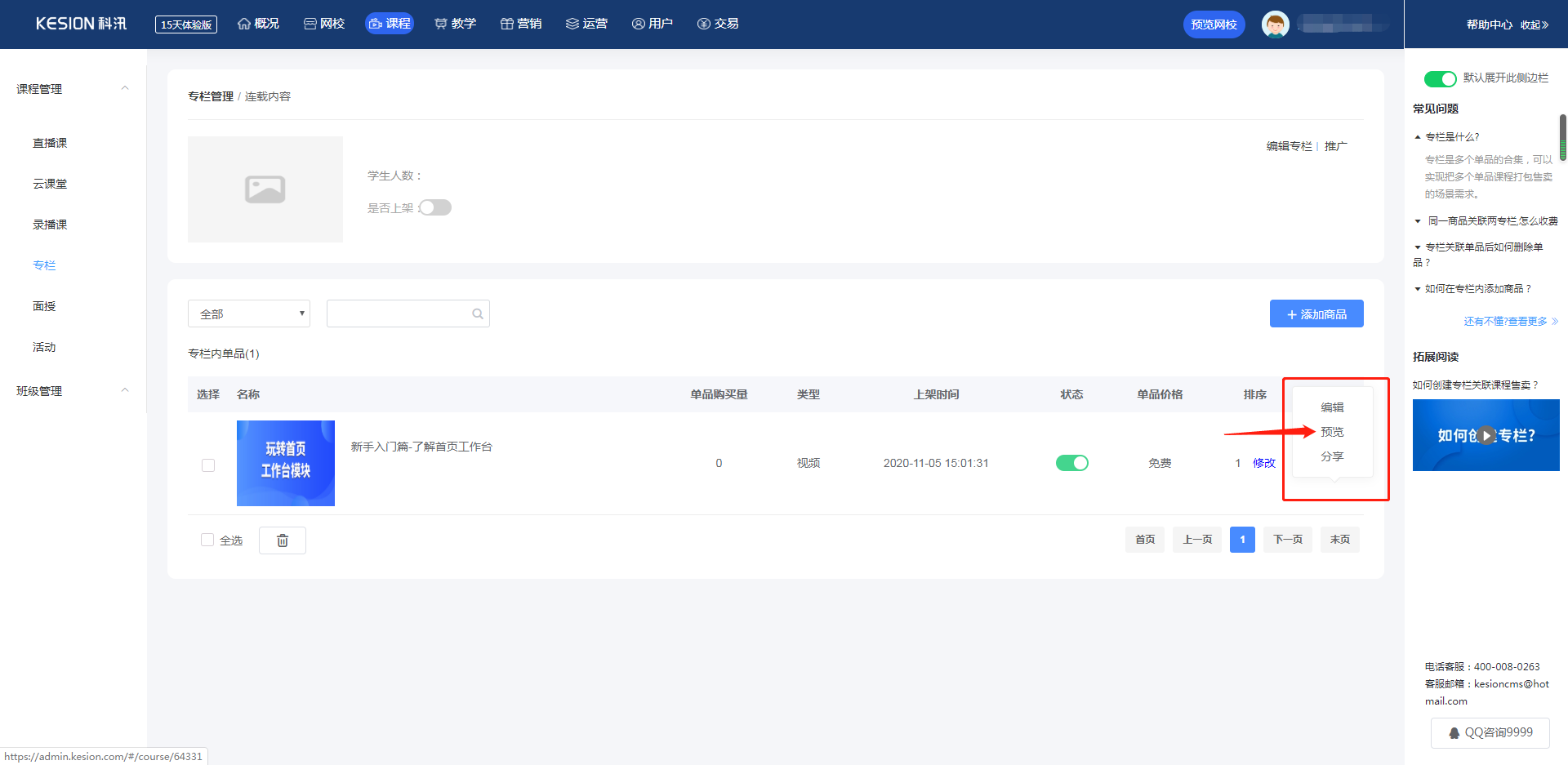
Task: Select 预览 in popup menu
Action: click(1332, 432)
